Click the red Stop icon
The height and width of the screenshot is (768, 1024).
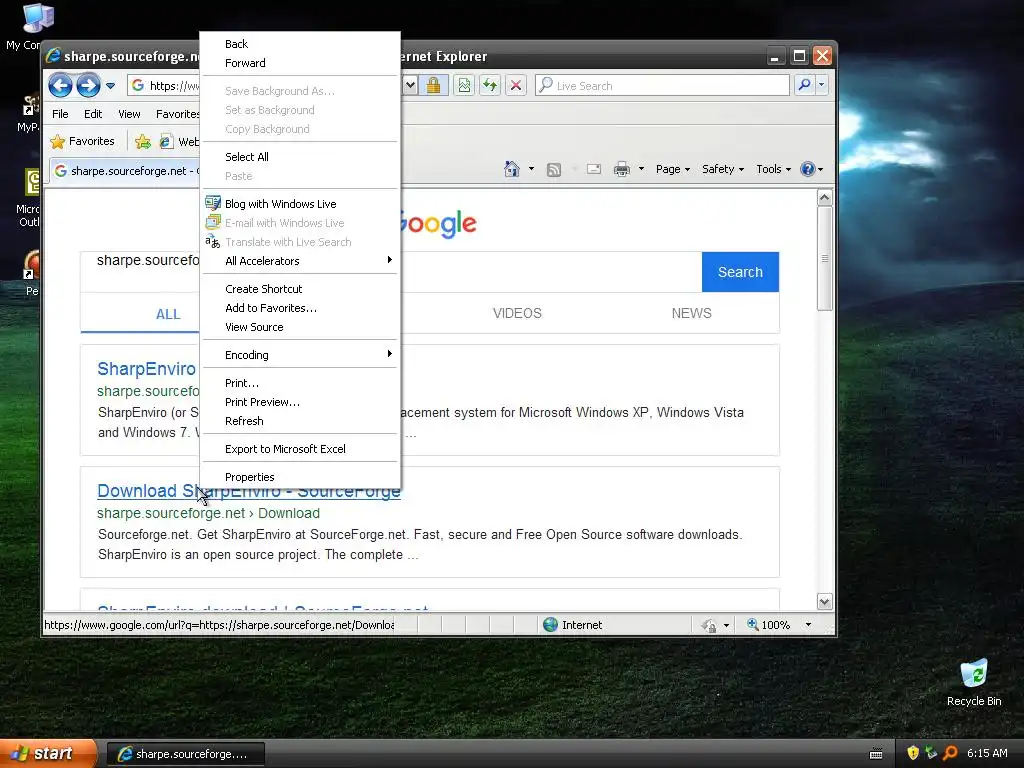(516, 86)
